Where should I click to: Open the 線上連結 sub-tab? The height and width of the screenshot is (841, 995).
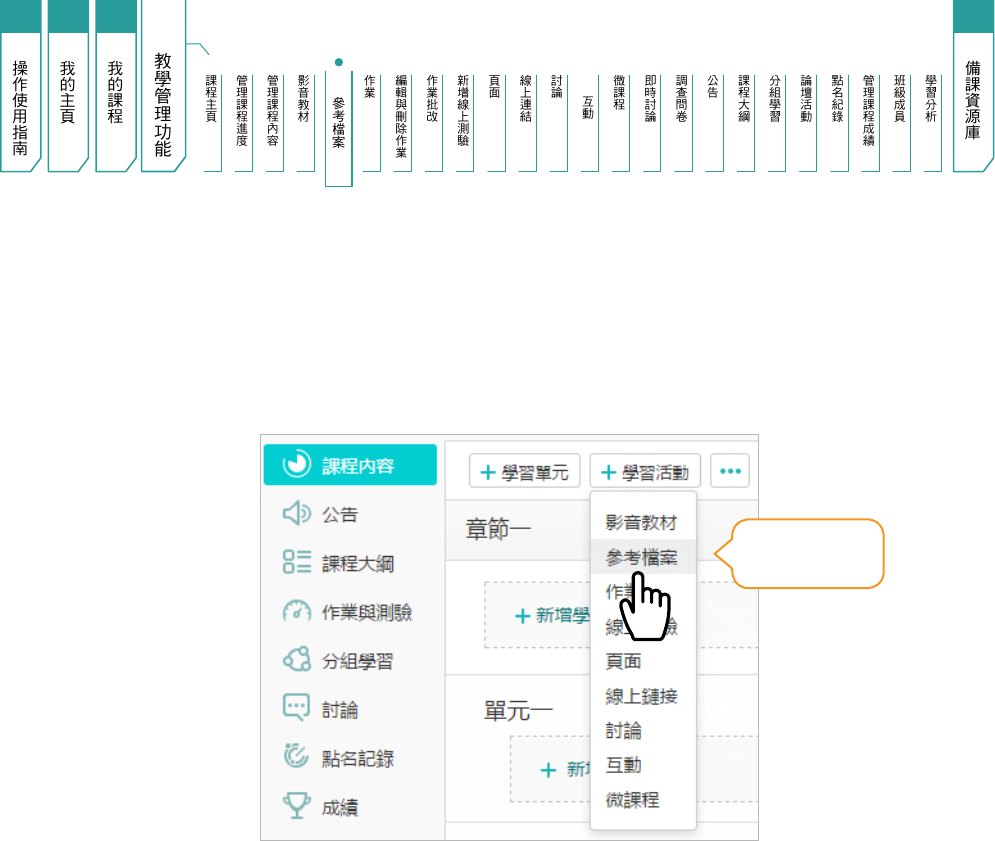[x=526, y=123]
